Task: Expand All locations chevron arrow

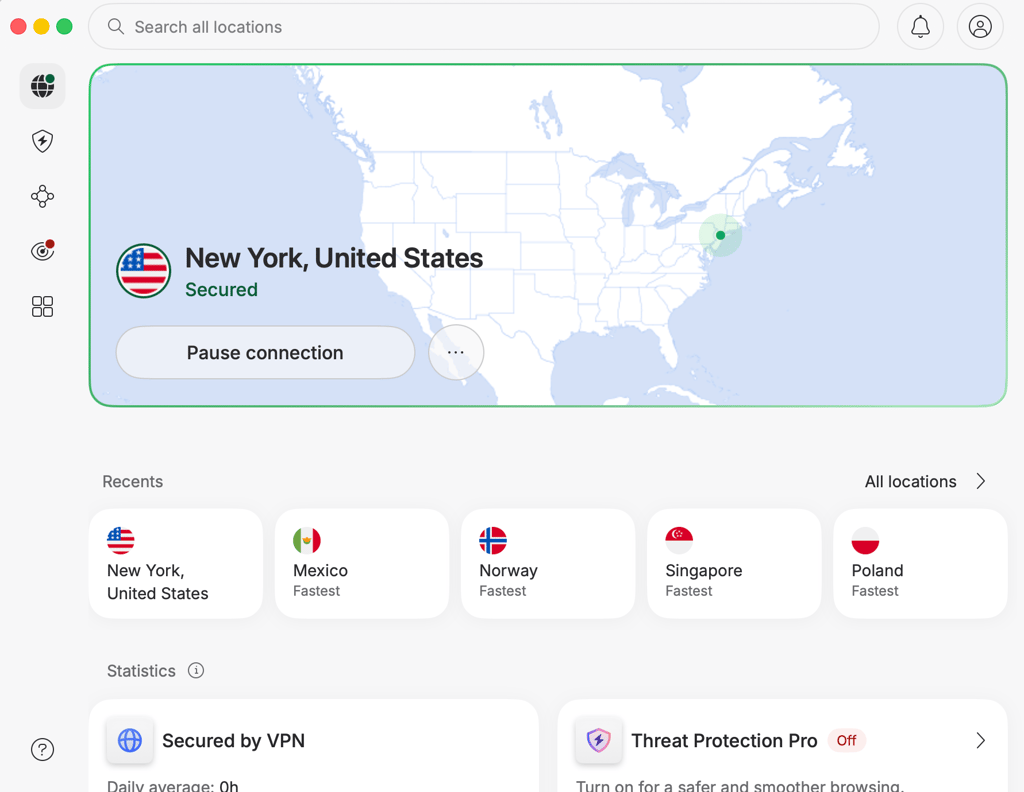Action: pyautogui.click(x=980, y=481)
